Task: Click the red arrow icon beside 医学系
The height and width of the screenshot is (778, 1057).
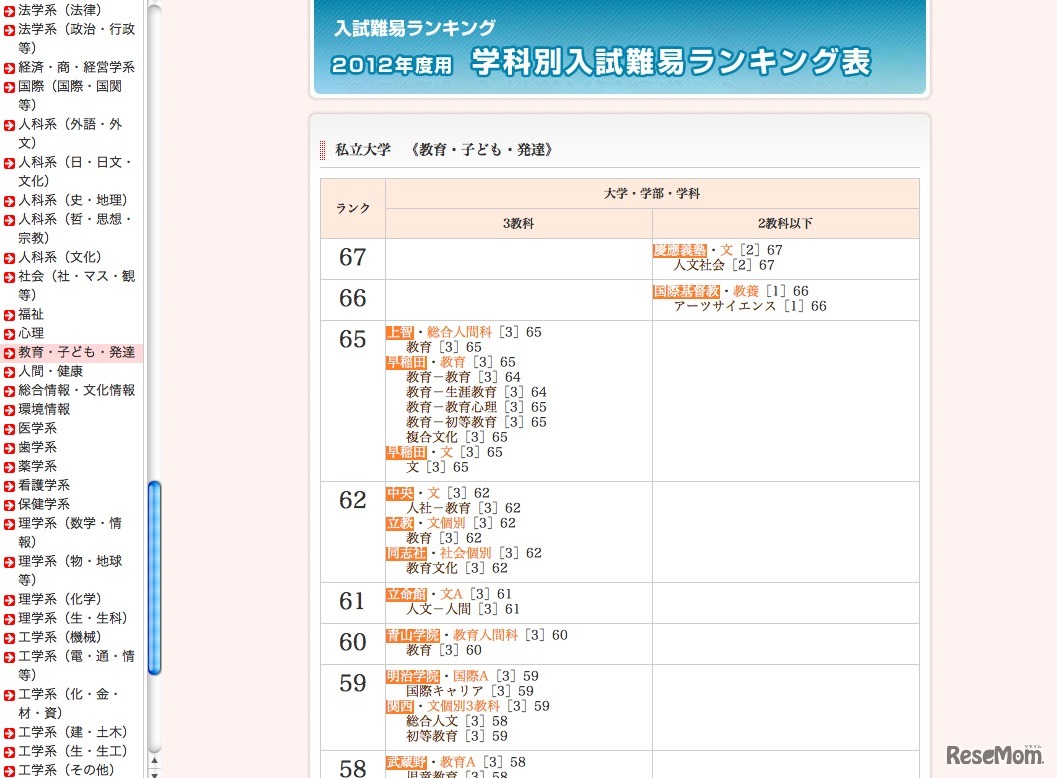Action: click(12, 428)
